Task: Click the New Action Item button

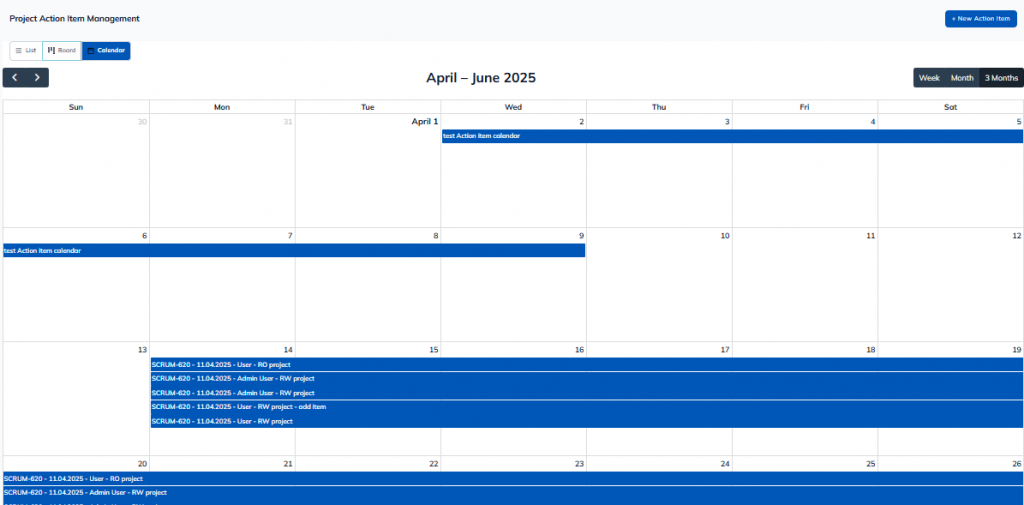Action: pos(980,19)
